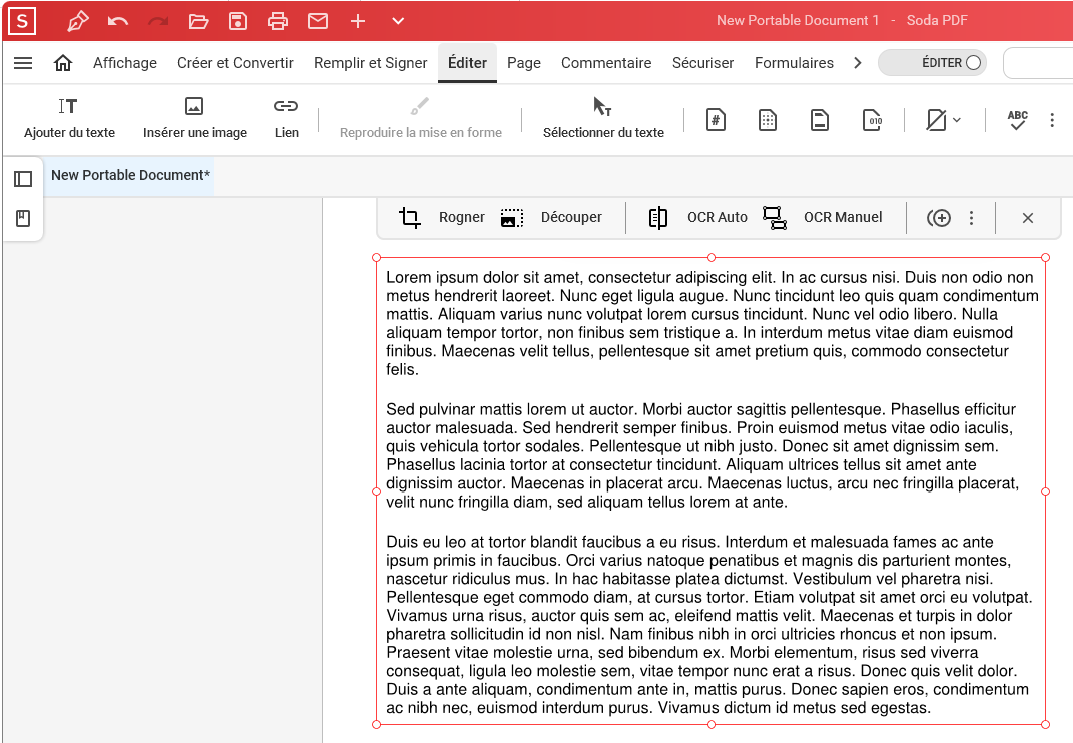The image size is (1073, 743).
Task: Expand the title bar chevron dropdown
Action: tap(398, 21)
